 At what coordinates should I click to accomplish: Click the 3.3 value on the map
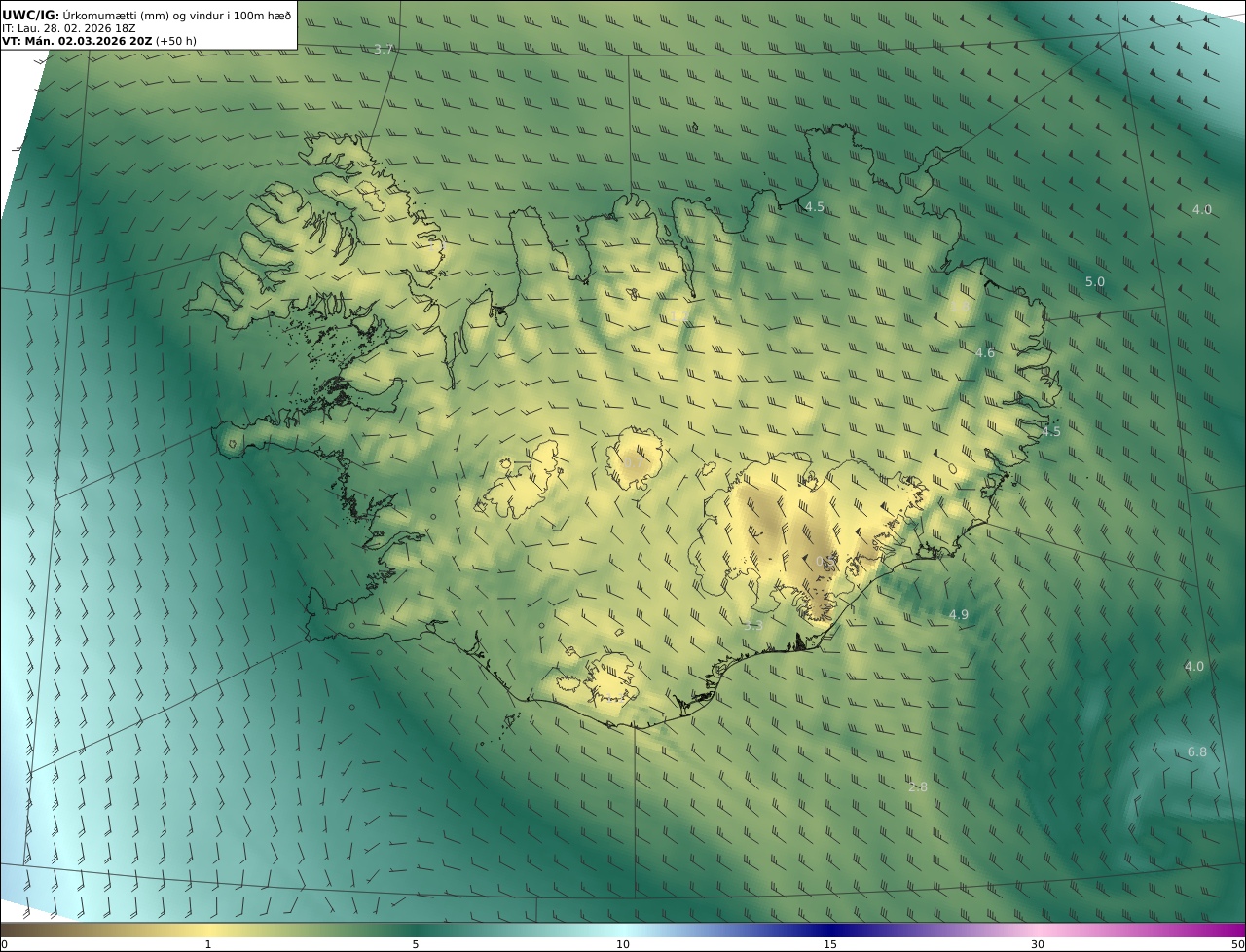[x=752, y=626]
